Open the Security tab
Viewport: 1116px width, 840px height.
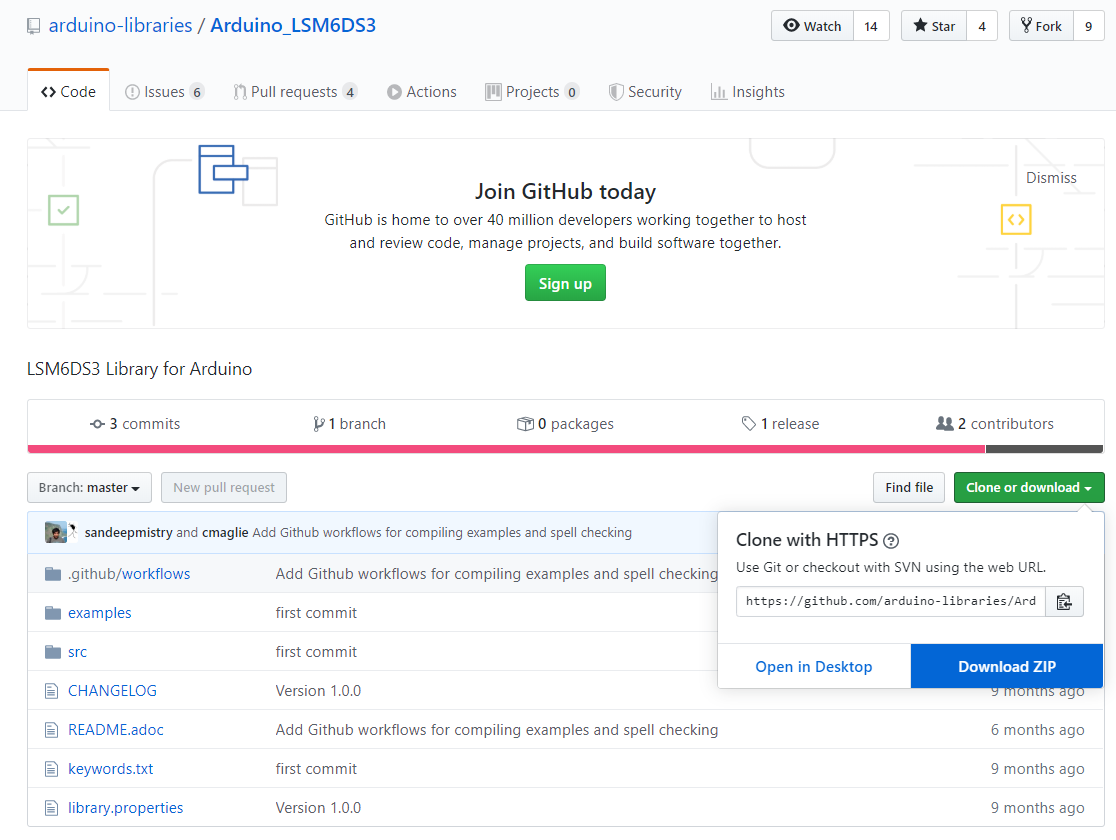(646, 92)
